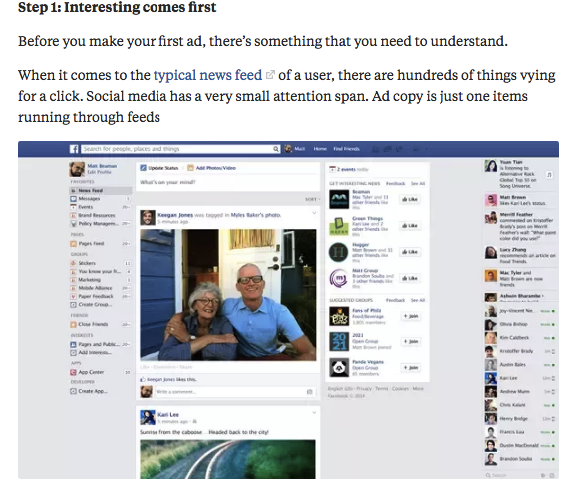Screen dimensions: 574x486
Task: Open a chat with Kristoffer Brady
Action: 520,351
